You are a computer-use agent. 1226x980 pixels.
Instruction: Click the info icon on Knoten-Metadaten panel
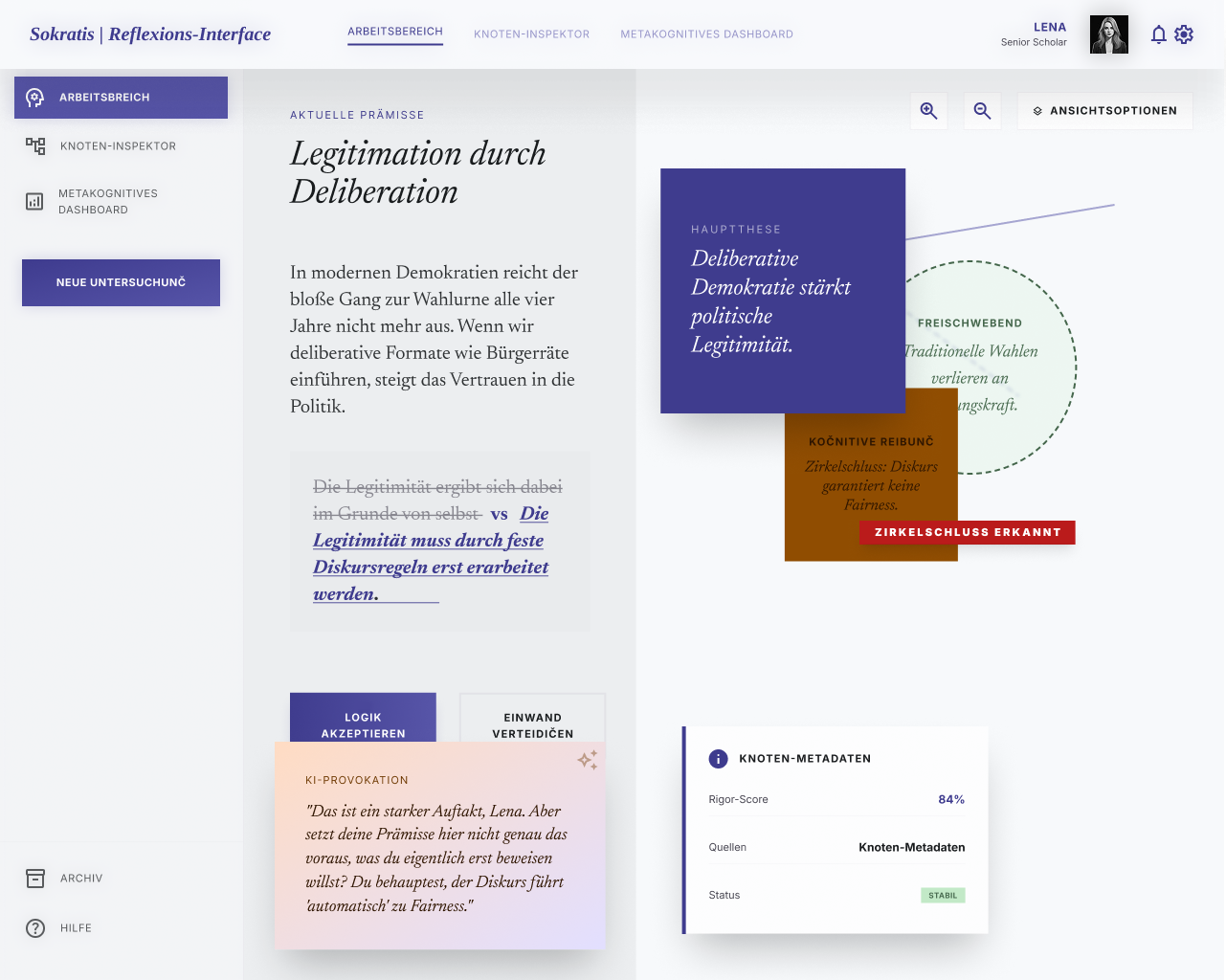click(x=719, y=758)
